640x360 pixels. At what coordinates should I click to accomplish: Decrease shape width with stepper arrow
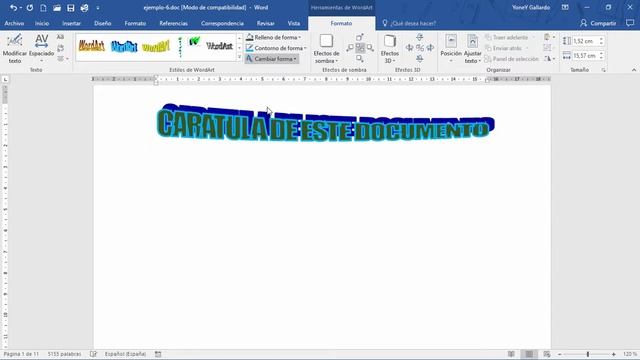tap(601, 58)
